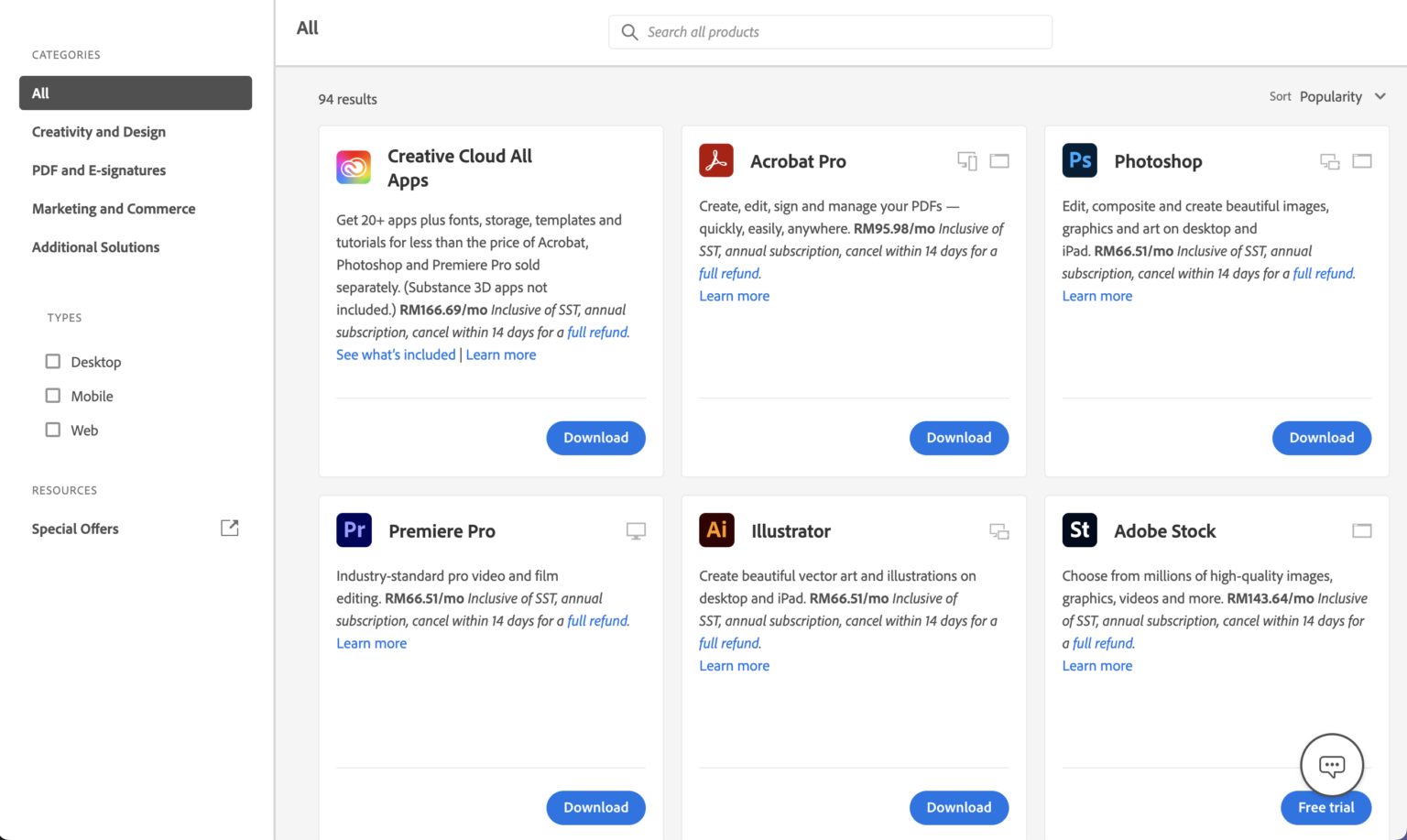Check the Mobile type checkbox
Viewport: 1407px width, 840px height.
[53, 396]
